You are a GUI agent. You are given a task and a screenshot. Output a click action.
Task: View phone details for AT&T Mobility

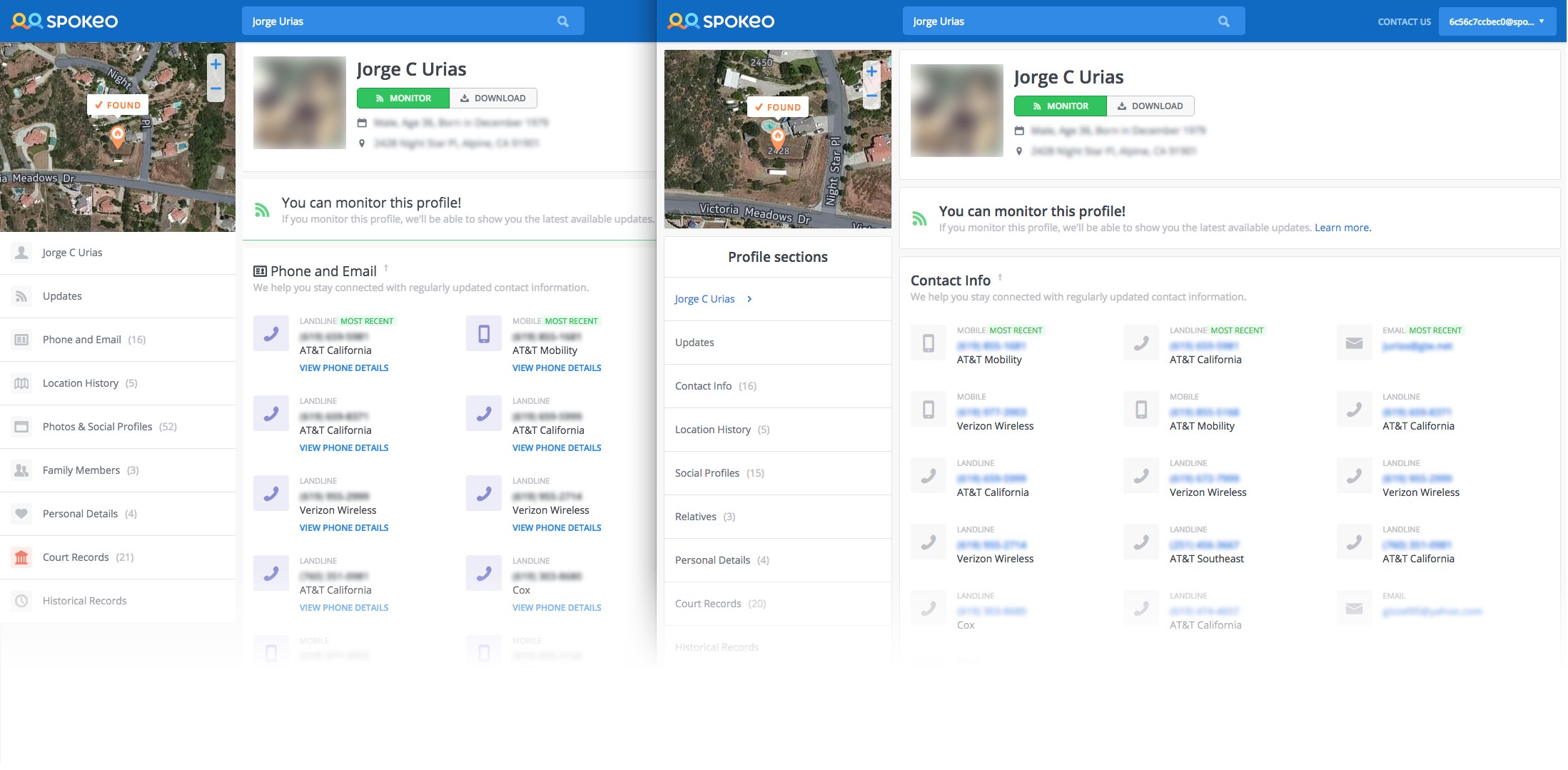coord(557,368)
